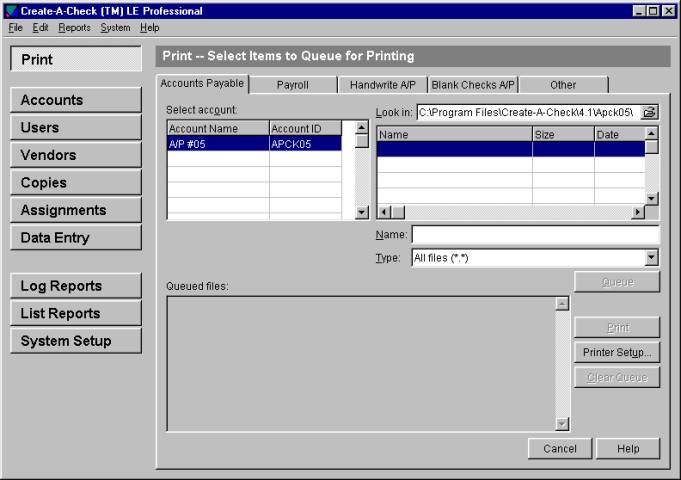The width and height of the screenshot is (681, 480).
Task: Open the Handwrite A/P tab
Action: click(x=382, y=85)
